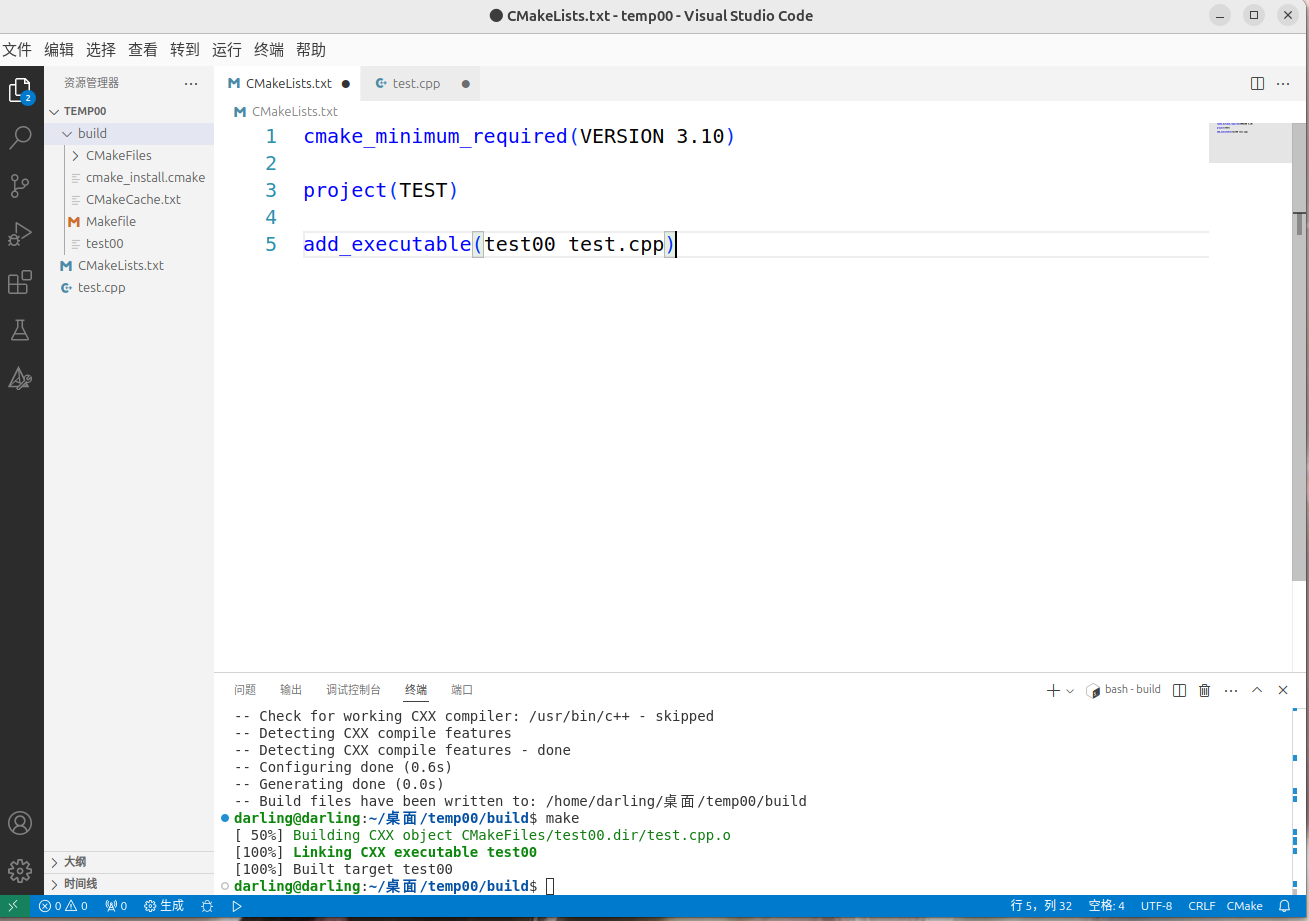This screenshot has width=1309, height=921.
Task: Open new terminal dropdown arrow
Action: pyautogui.click(x=1070, y=691)
